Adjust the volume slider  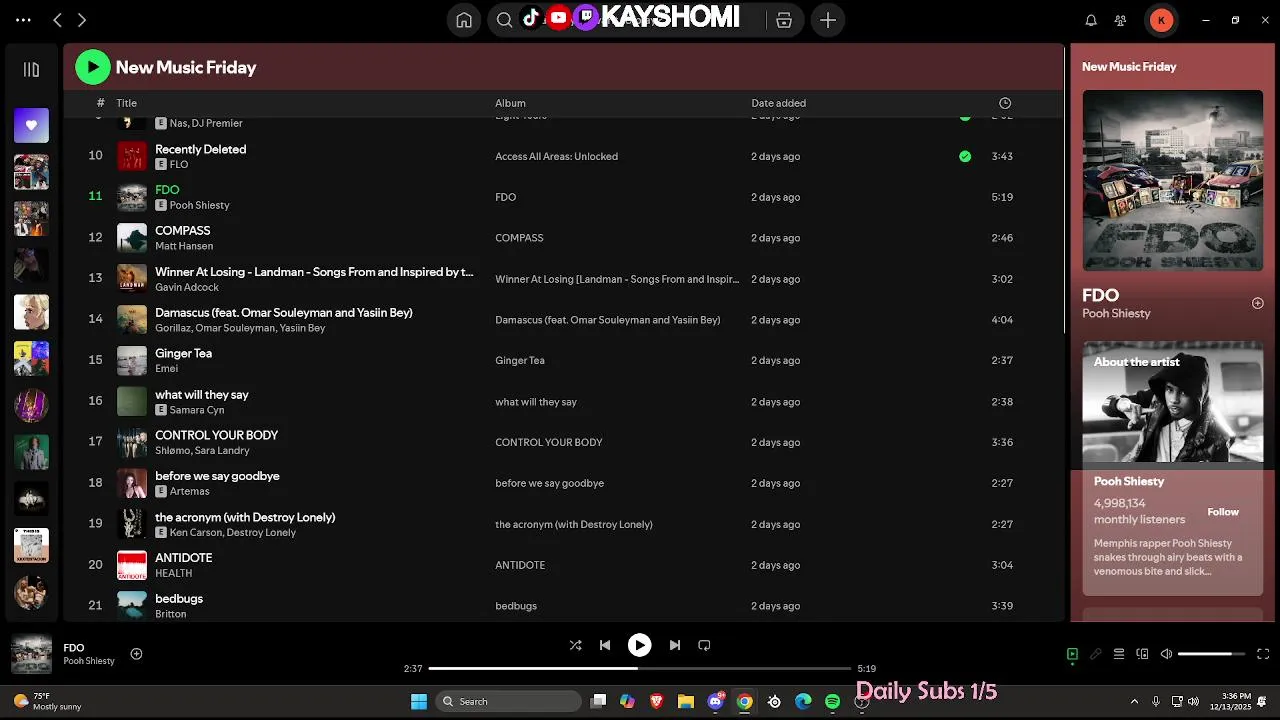(x=1211, y=654)
